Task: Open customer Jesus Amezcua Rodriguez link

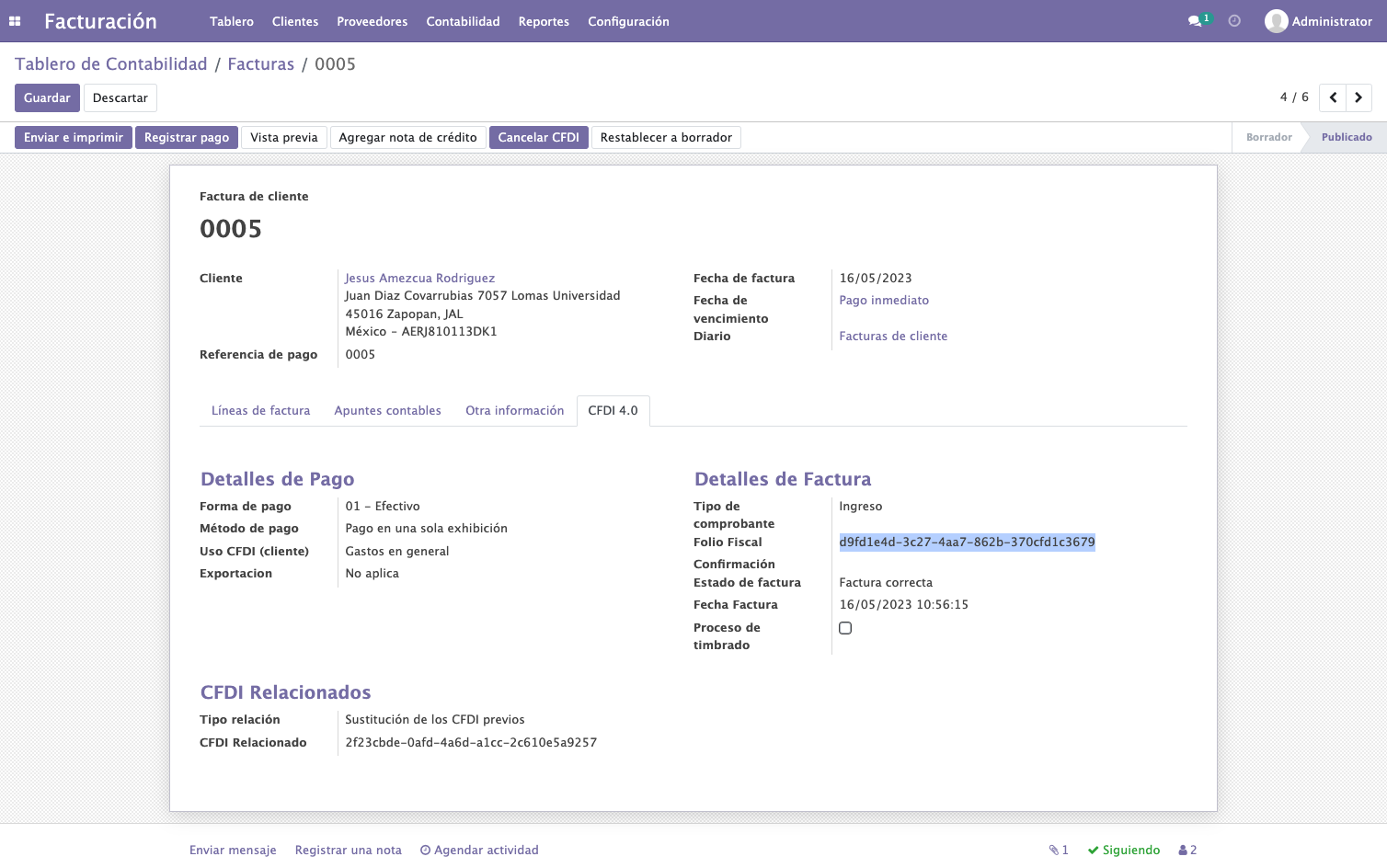Action: coord(420,278)
